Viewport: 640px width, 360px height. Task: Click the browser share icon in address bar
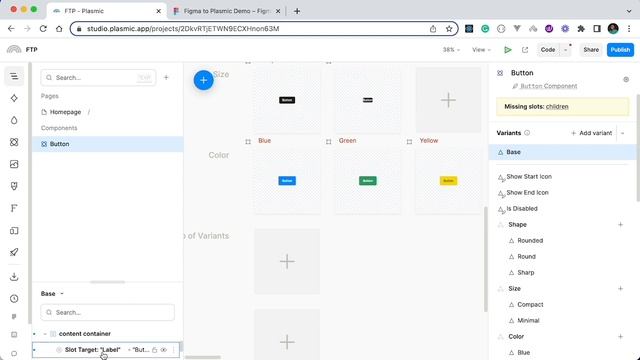[433, 29]
